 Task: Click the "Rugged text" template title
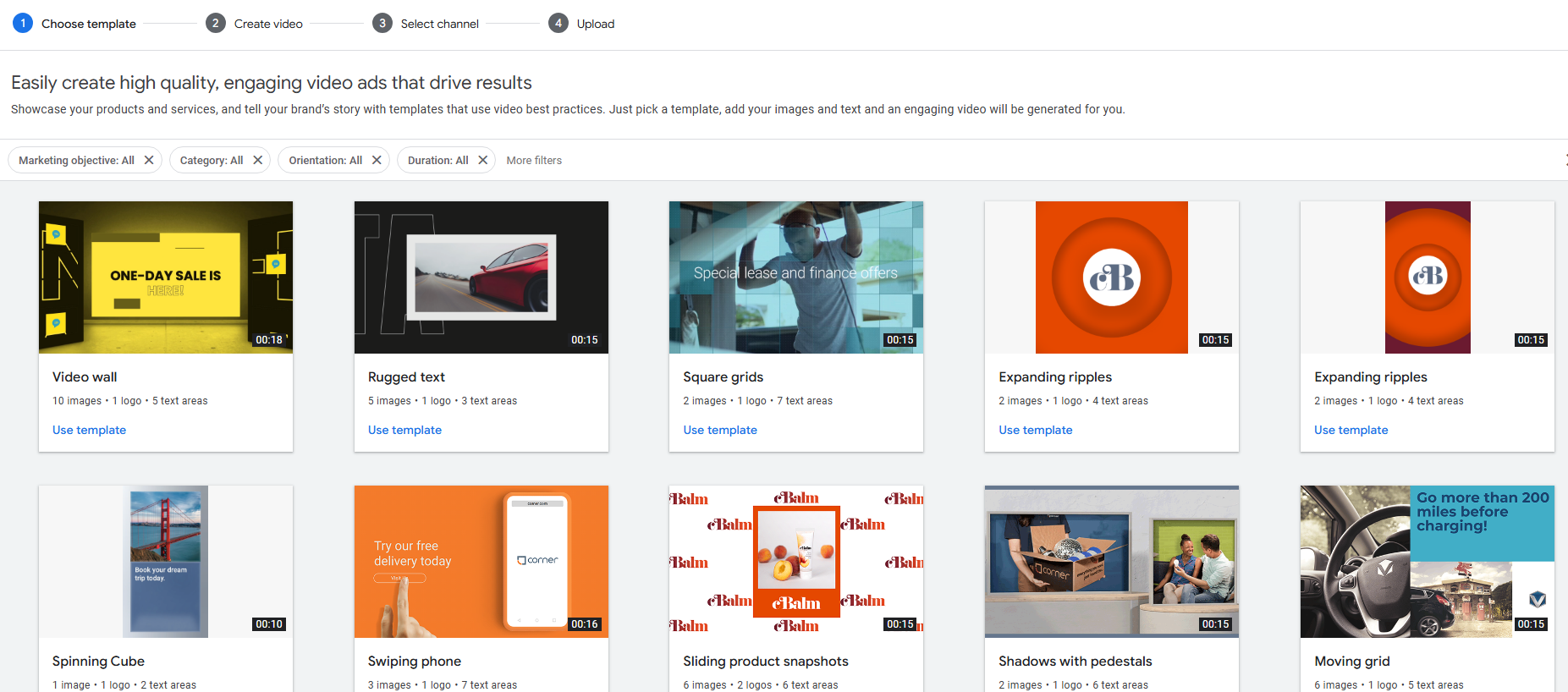click(x=406, y=377)
